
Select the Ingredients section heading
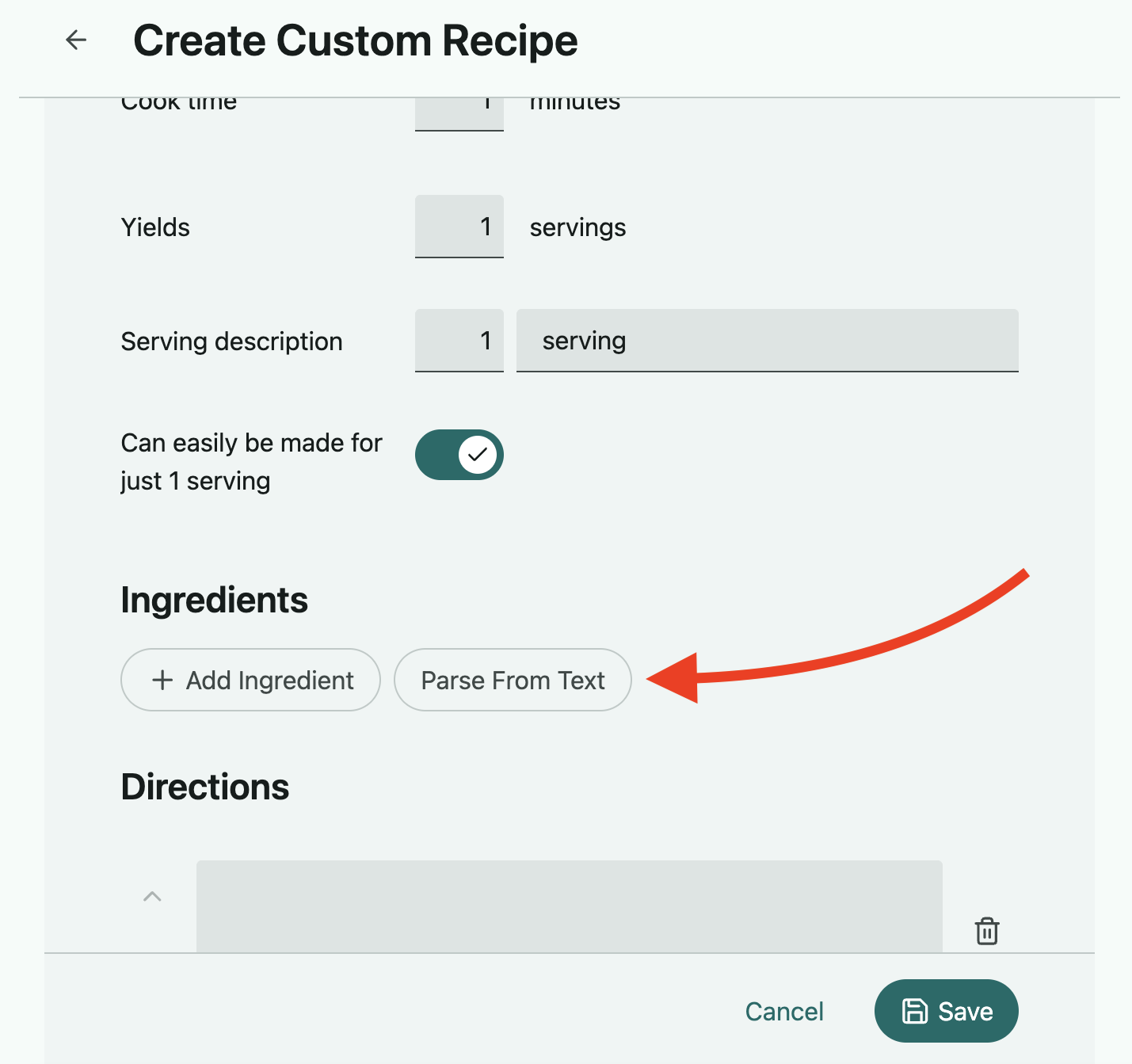pyautogui.click(x=214, y=600)
